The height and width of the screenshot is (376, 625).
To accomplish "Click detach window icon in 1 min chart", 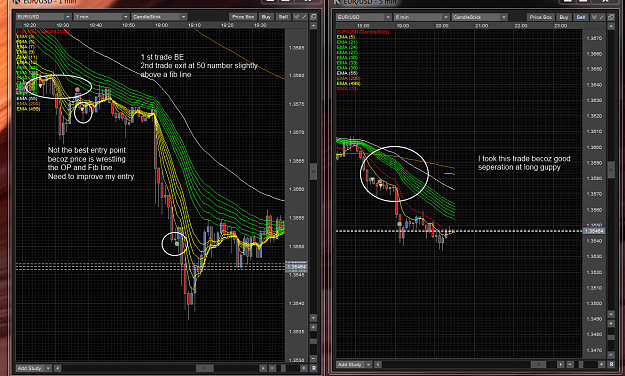I will point(314,17).
